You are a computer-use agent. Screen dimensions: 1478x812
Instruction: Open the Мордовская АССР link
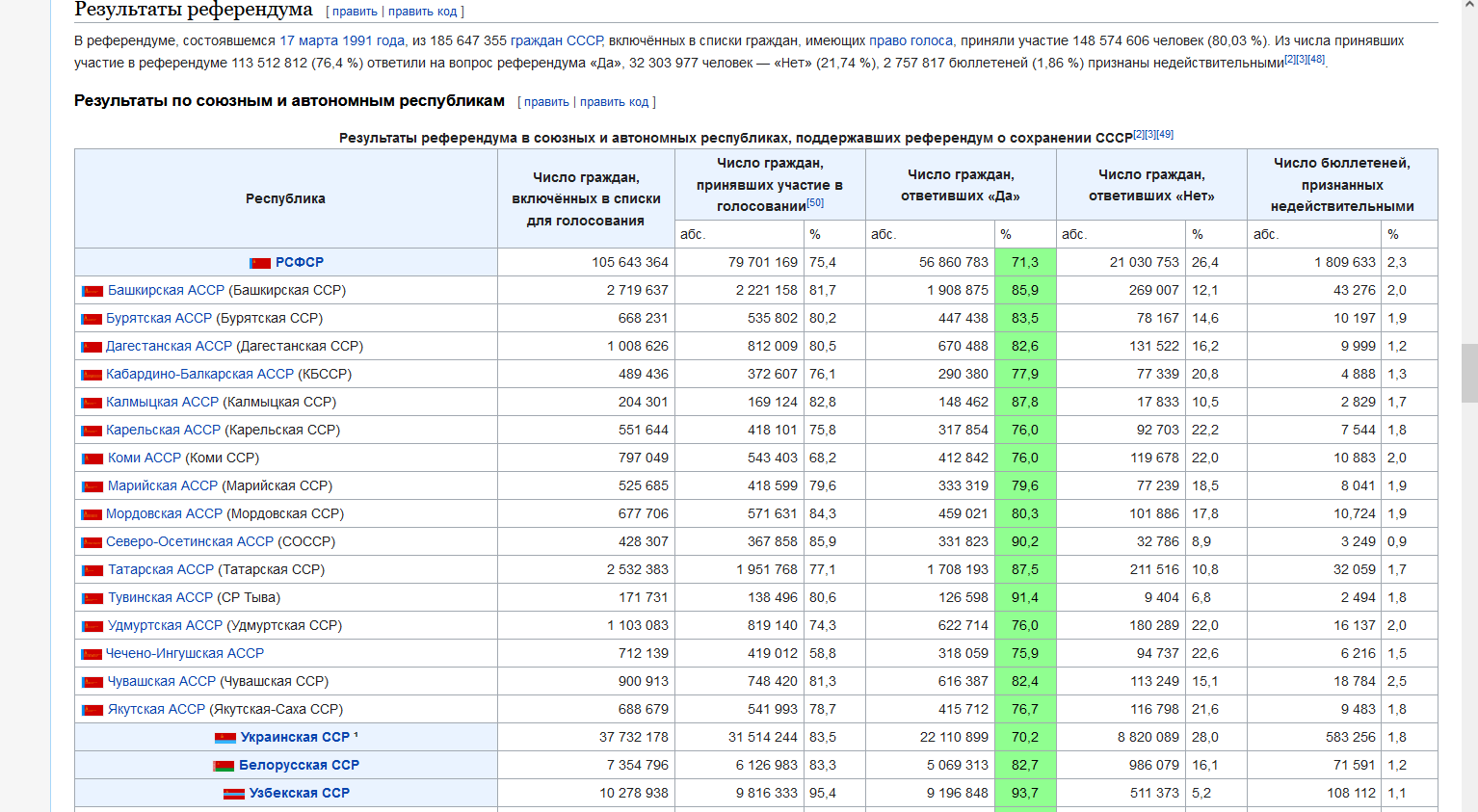click(164, 513)
